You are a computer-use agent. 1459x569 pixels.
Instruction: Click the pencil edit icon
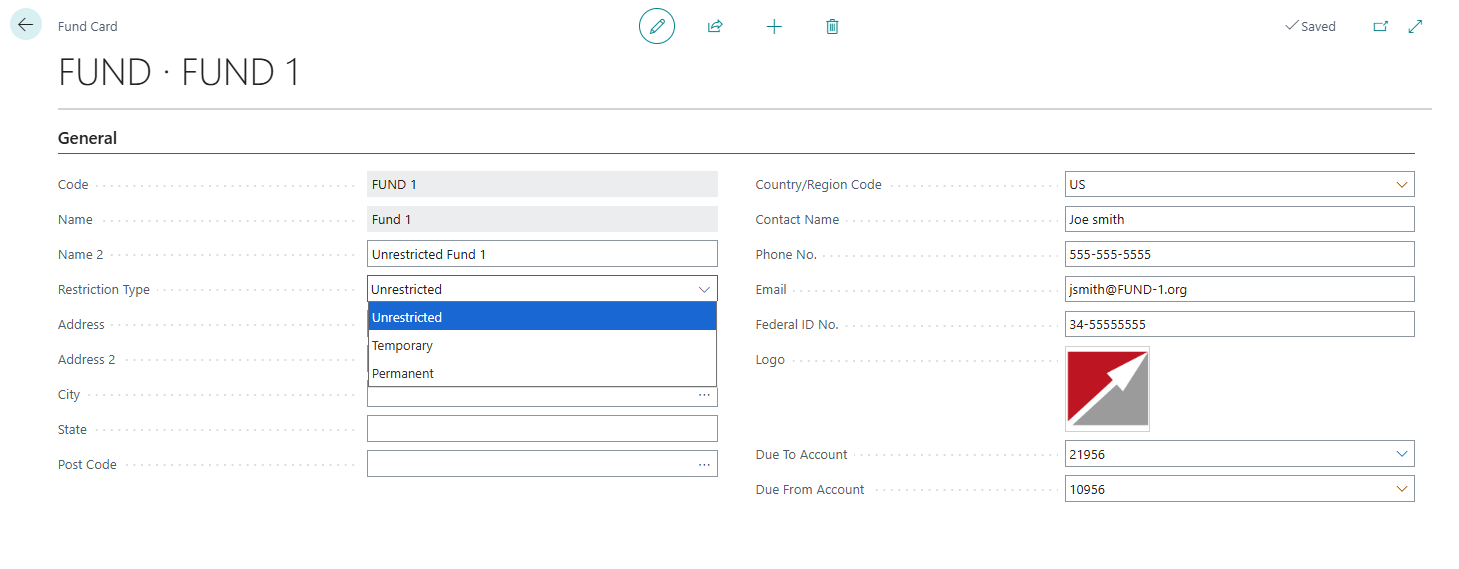pyautogui.click(x=657, y=26)
